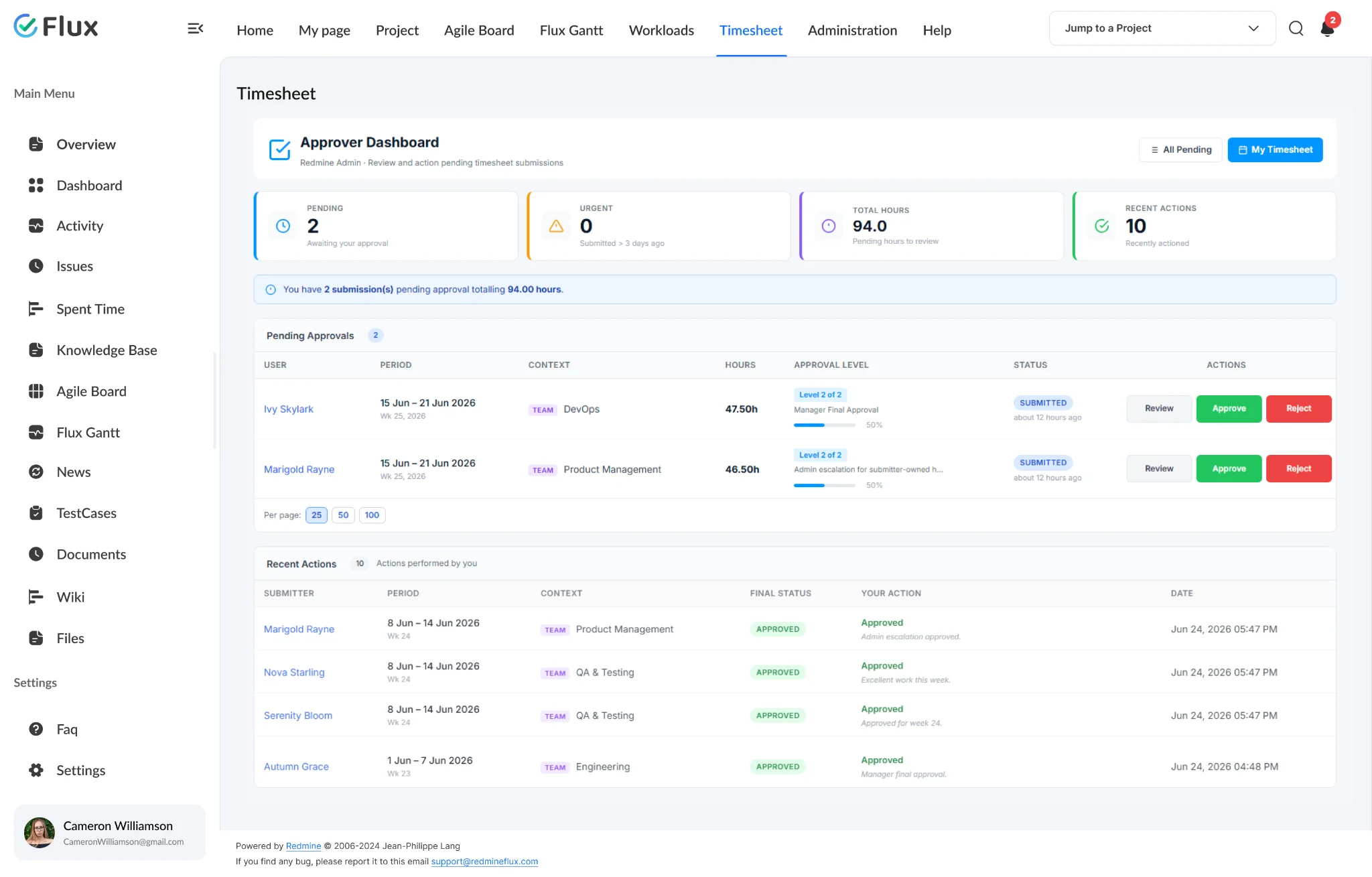The image size is (1372, 877).
Task: Click the Flux logo
Action: [x=56, y=26]
